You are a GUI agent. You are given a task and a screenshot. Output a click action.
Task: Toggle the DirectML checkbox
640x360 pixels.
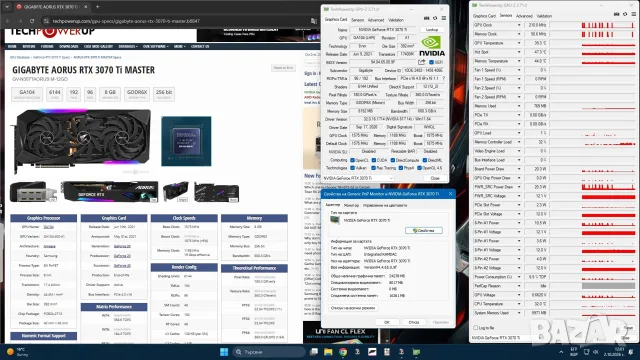pyautogui.click(x=424, y=160)
